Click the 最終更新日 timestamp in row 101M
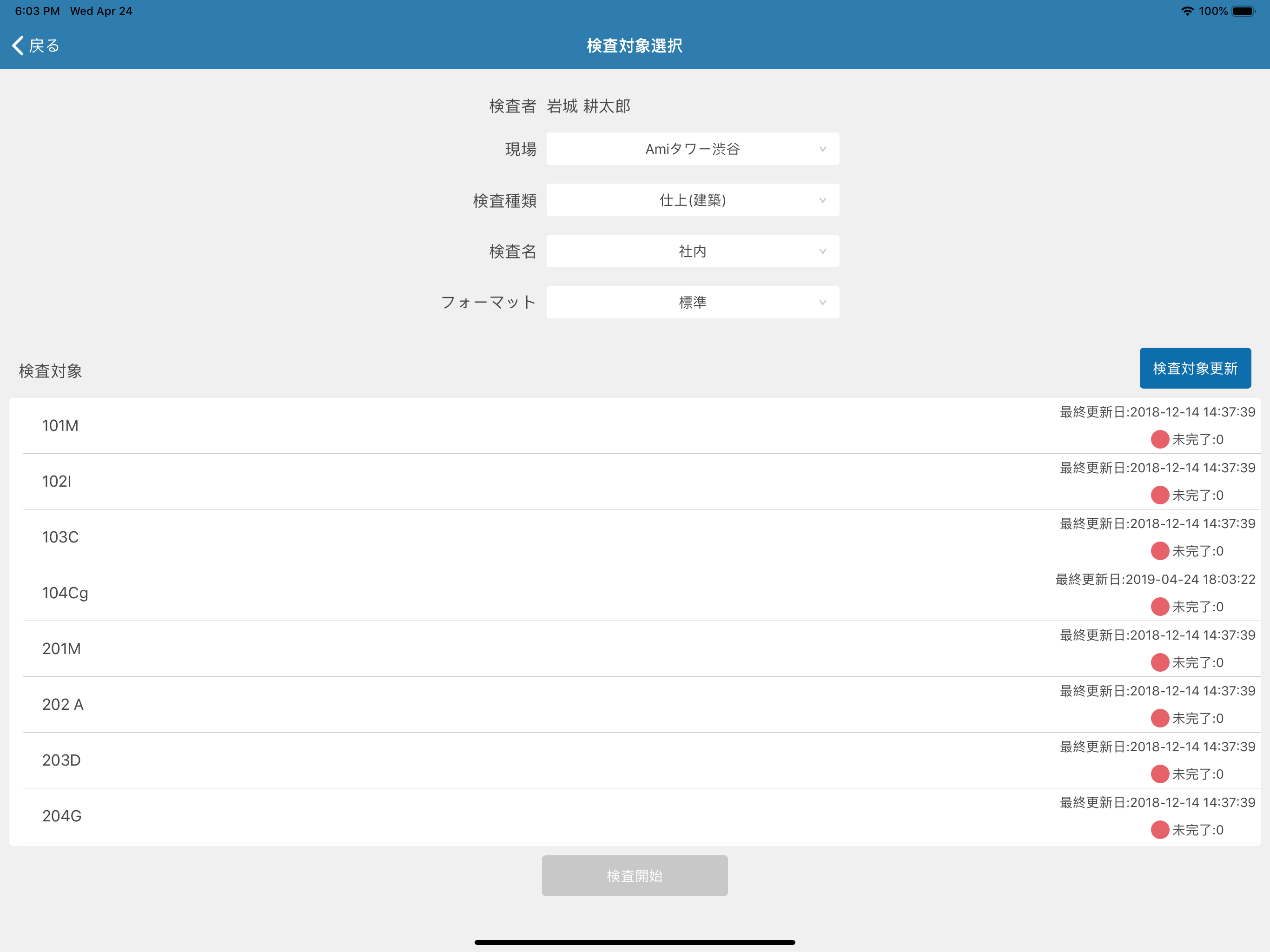Screen dimensions: 1270x952 (x=1158, y=412)
